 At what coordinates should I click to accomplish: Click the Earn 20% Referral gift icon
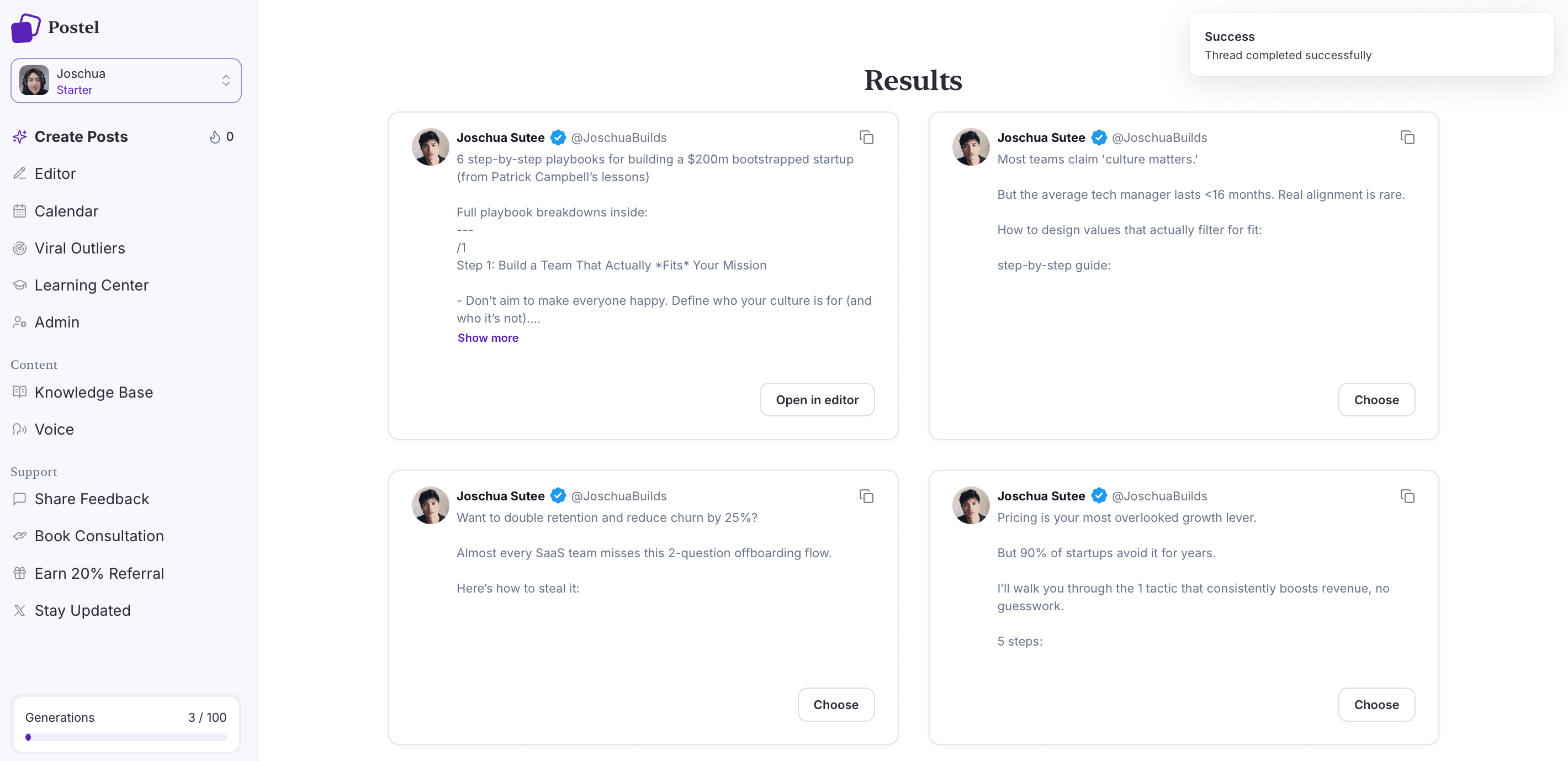pyautogui.click(x=19, y=573)
